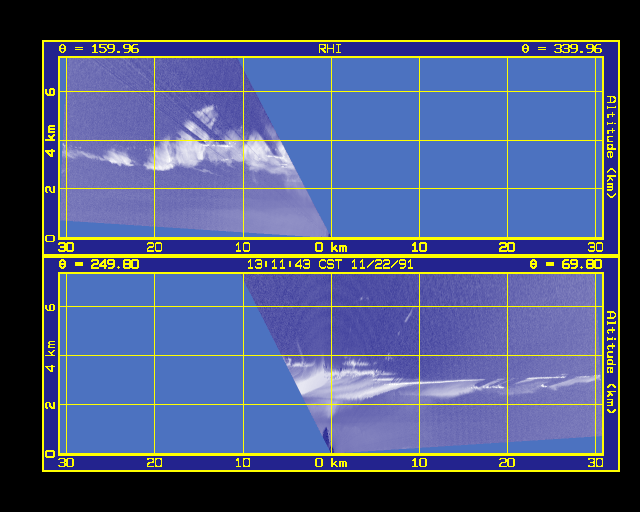This screenshot has height=512, width=640.
Task: Click the "13:11:43 CST 11/22/91" timestamp
Action: pos(330,264)
